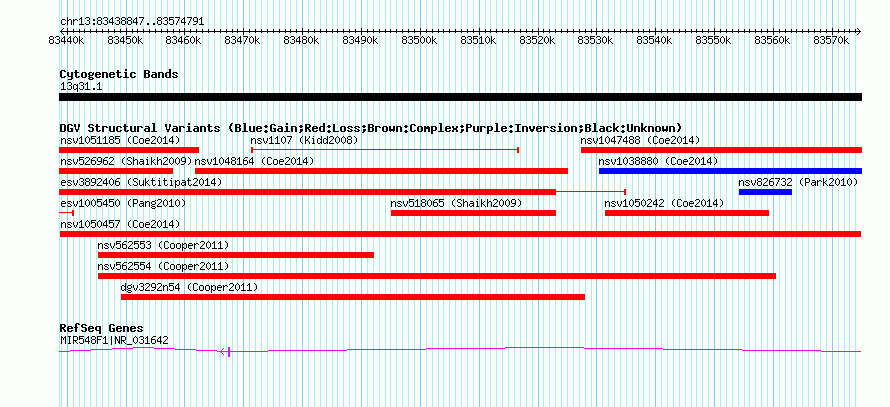
Task: Click the 83500k ruler tick label
Action: 419,40
